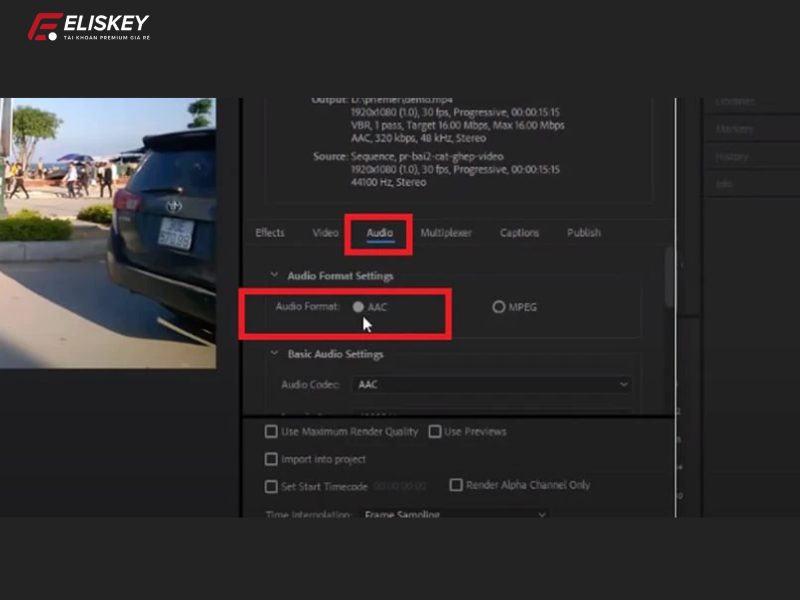Screen dimensions: 800x600
Task: Collapse the Audio Format Settings section
Action: pyautogui.click(x=273, y=275)
